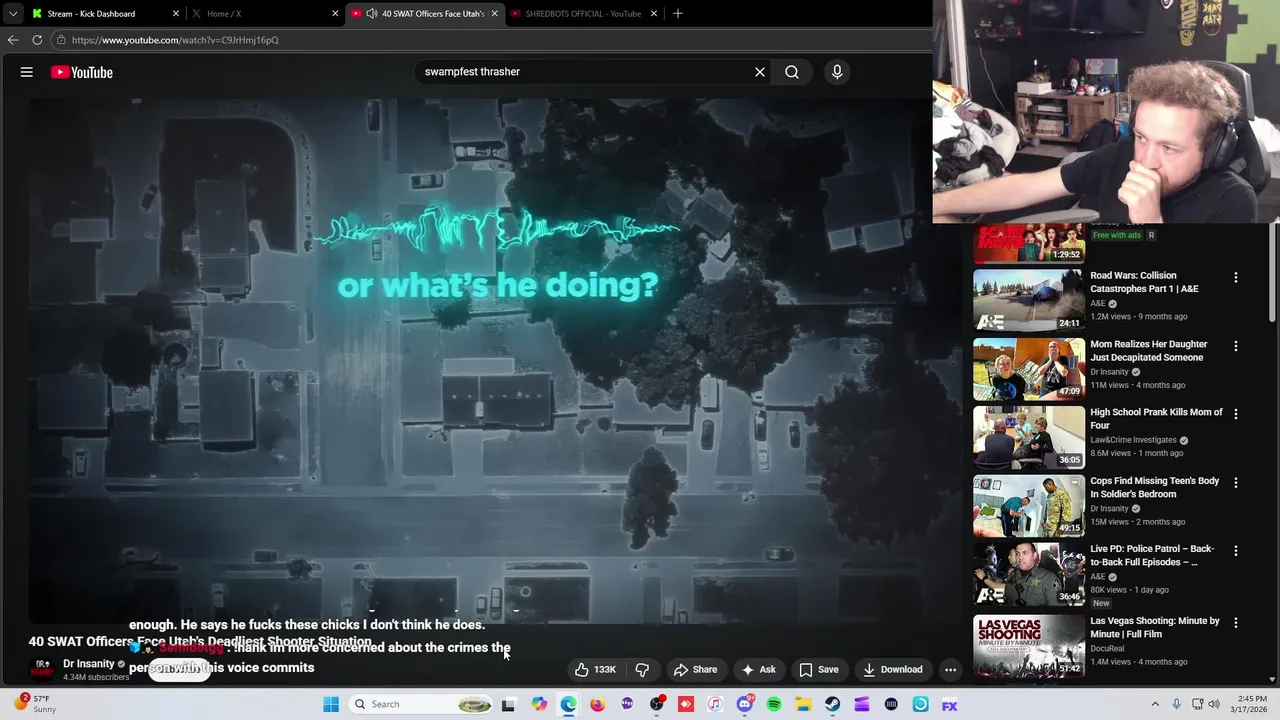Expand the browser tab list dropdown
1280x720 pixels.
coord(13,13)
